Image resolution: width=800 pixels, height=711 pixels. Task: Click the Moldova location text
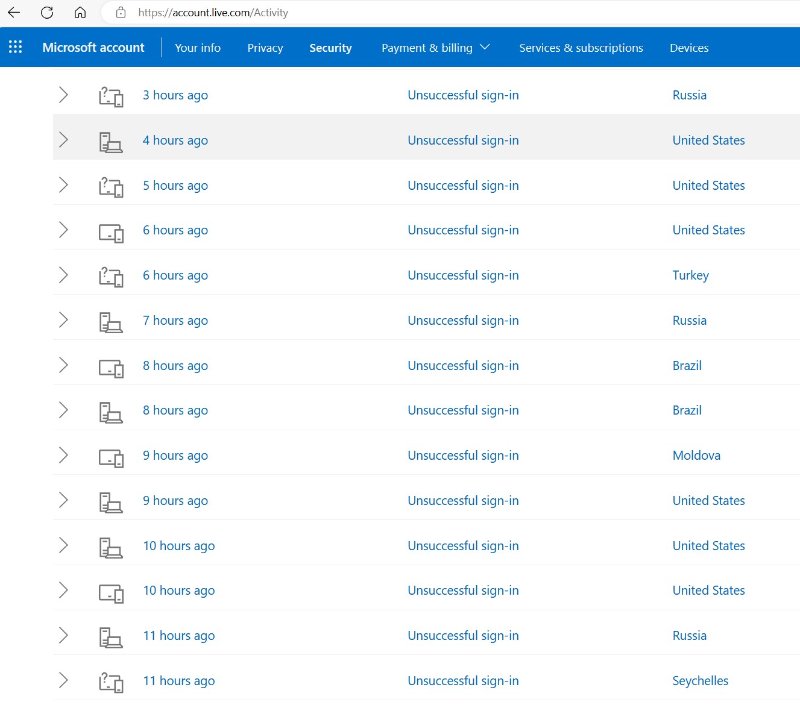tap(696, 455)
